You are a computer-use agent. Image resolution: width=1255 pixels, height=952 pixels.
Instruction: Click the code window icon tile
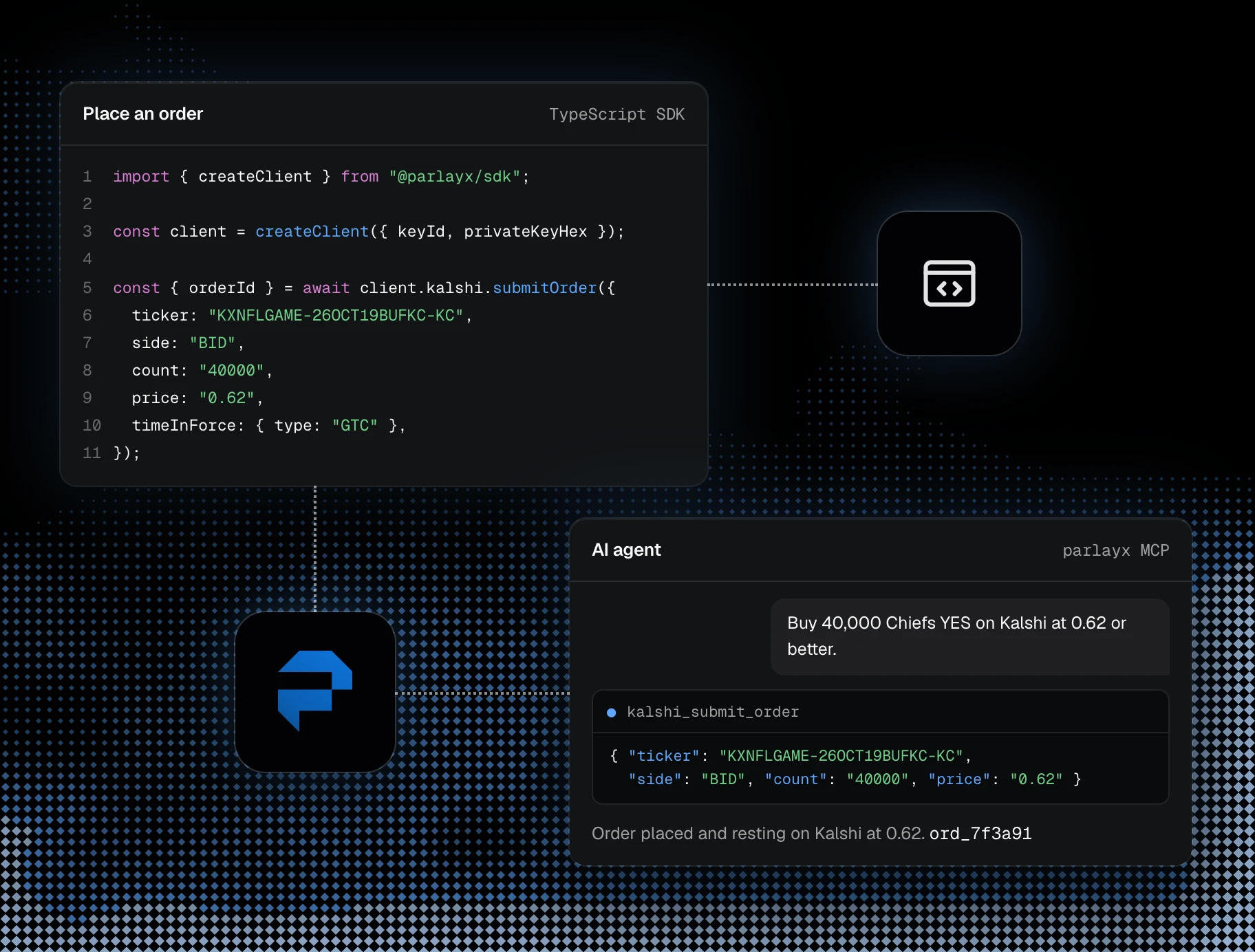tap(949, 283)
